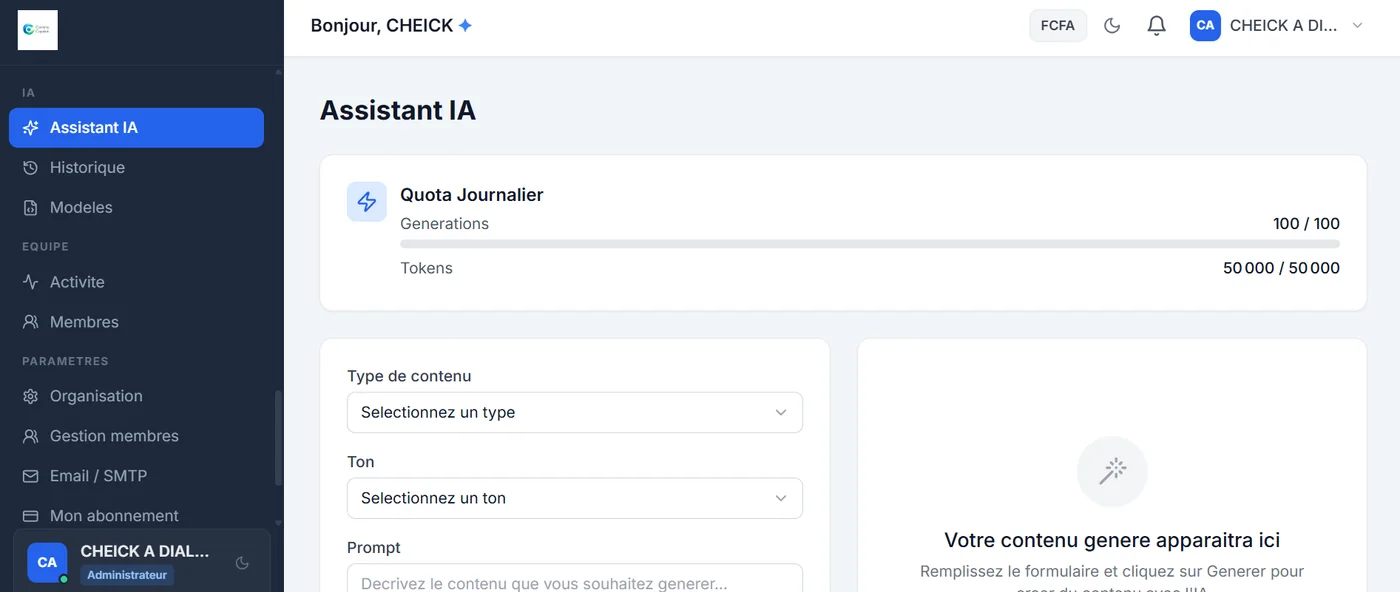
Task: Click the PARAMETRES section label
Action: [x=65, y=361]
